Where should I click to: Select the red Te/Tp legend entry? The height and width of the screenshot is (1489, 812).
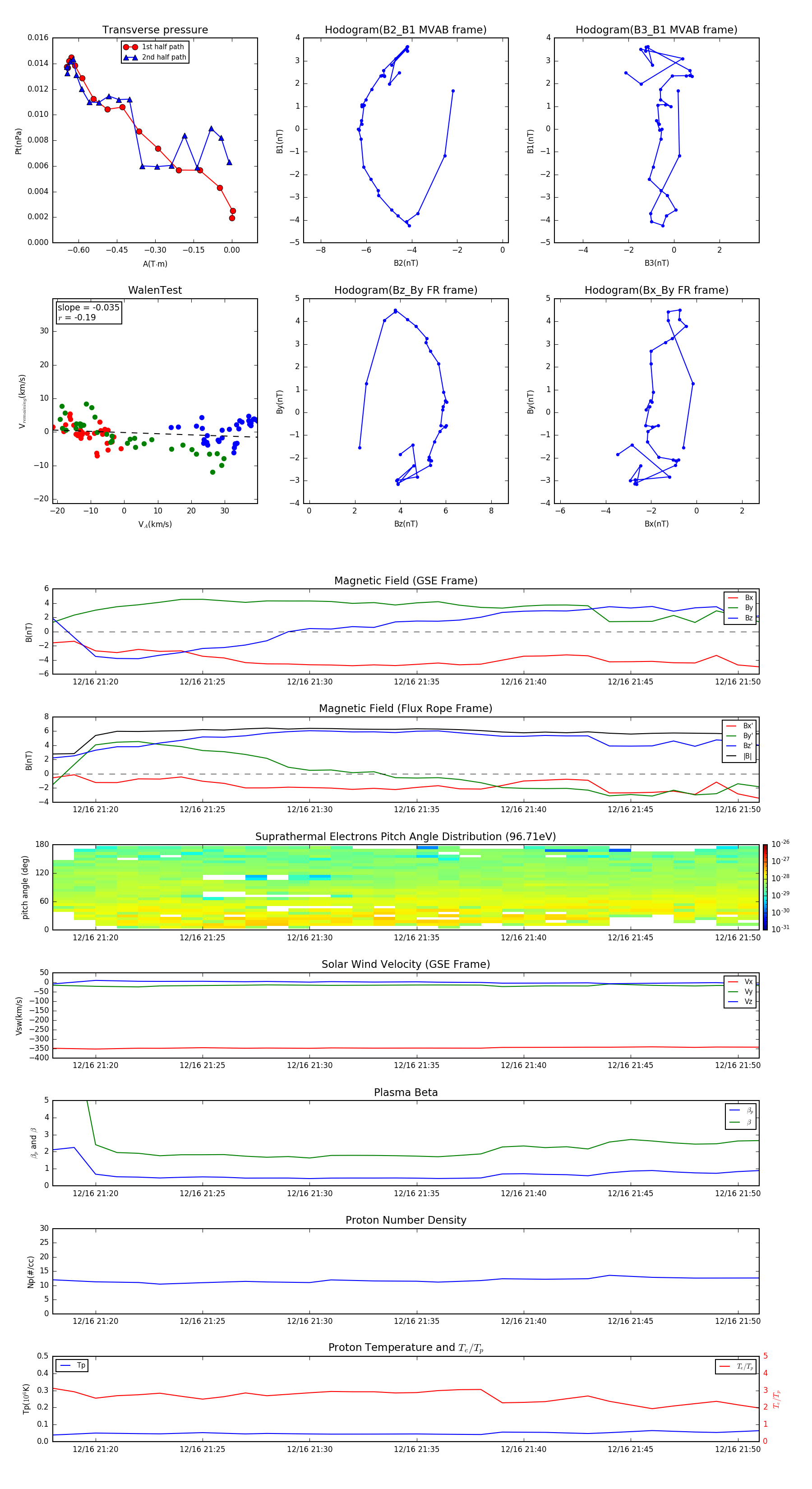tap(736, 1367)
